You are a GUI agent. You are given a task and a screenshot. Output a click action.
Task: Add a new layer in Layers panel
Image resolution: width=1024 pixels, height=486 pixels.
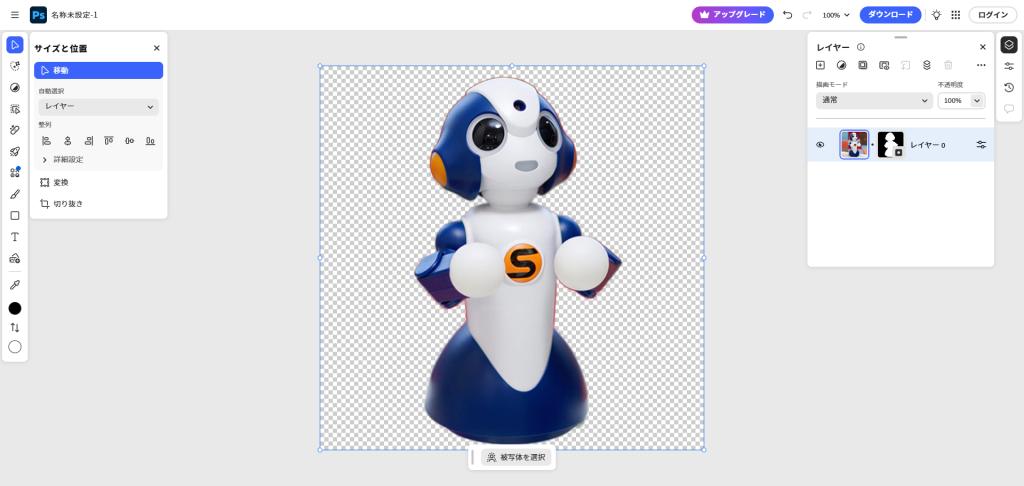click(821, 65)
